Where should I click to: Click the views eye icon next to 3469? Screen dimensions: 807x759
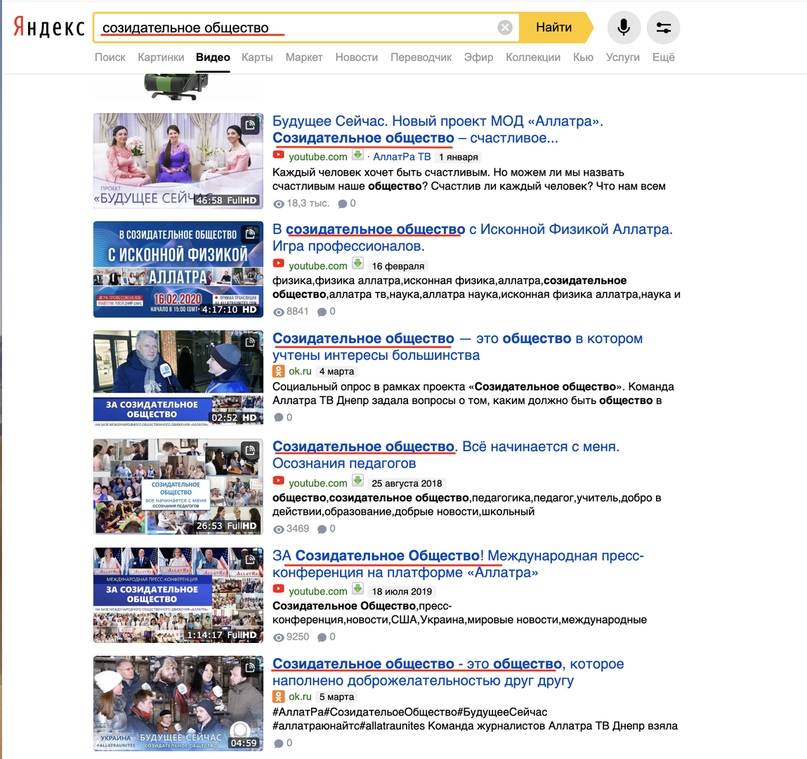click(x=278, y=529)
